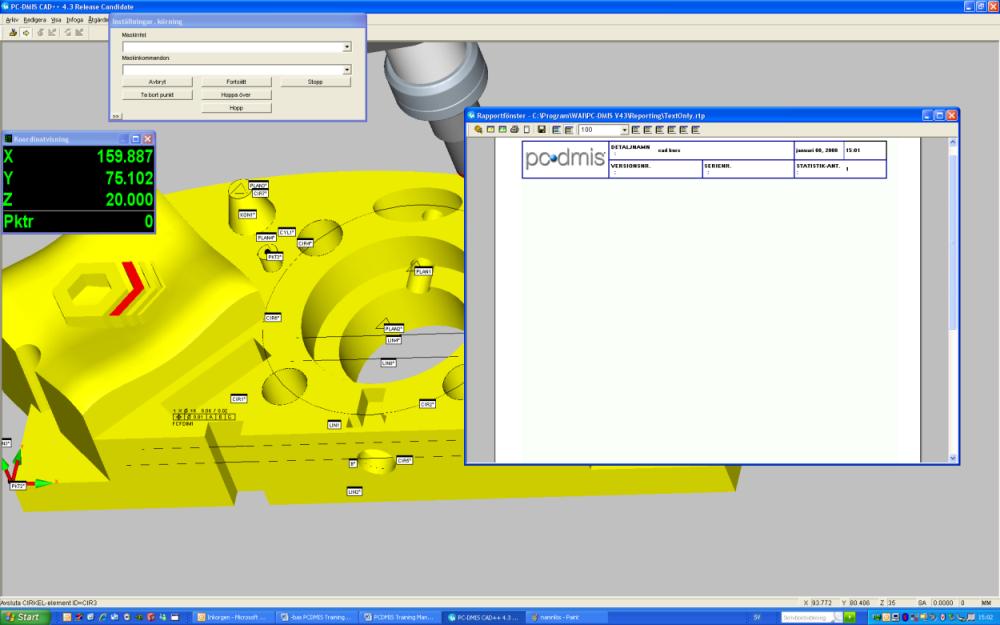Select the CIR6 feature label
Image resolution: width=1000 pixels, height=625 pixels.
[x=272, y=318]
